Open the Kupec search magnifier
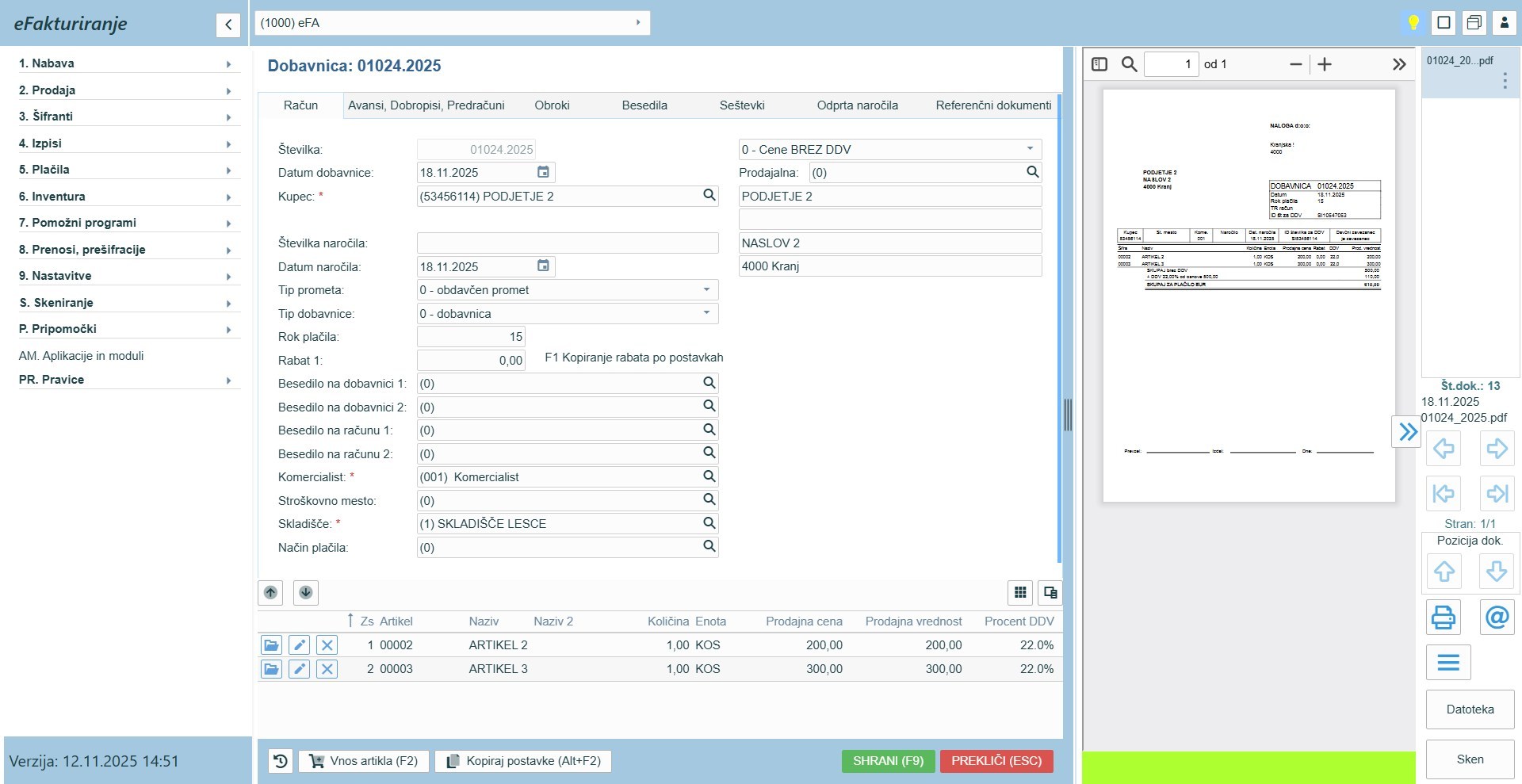1522x784 pixels. pos(709,196)
